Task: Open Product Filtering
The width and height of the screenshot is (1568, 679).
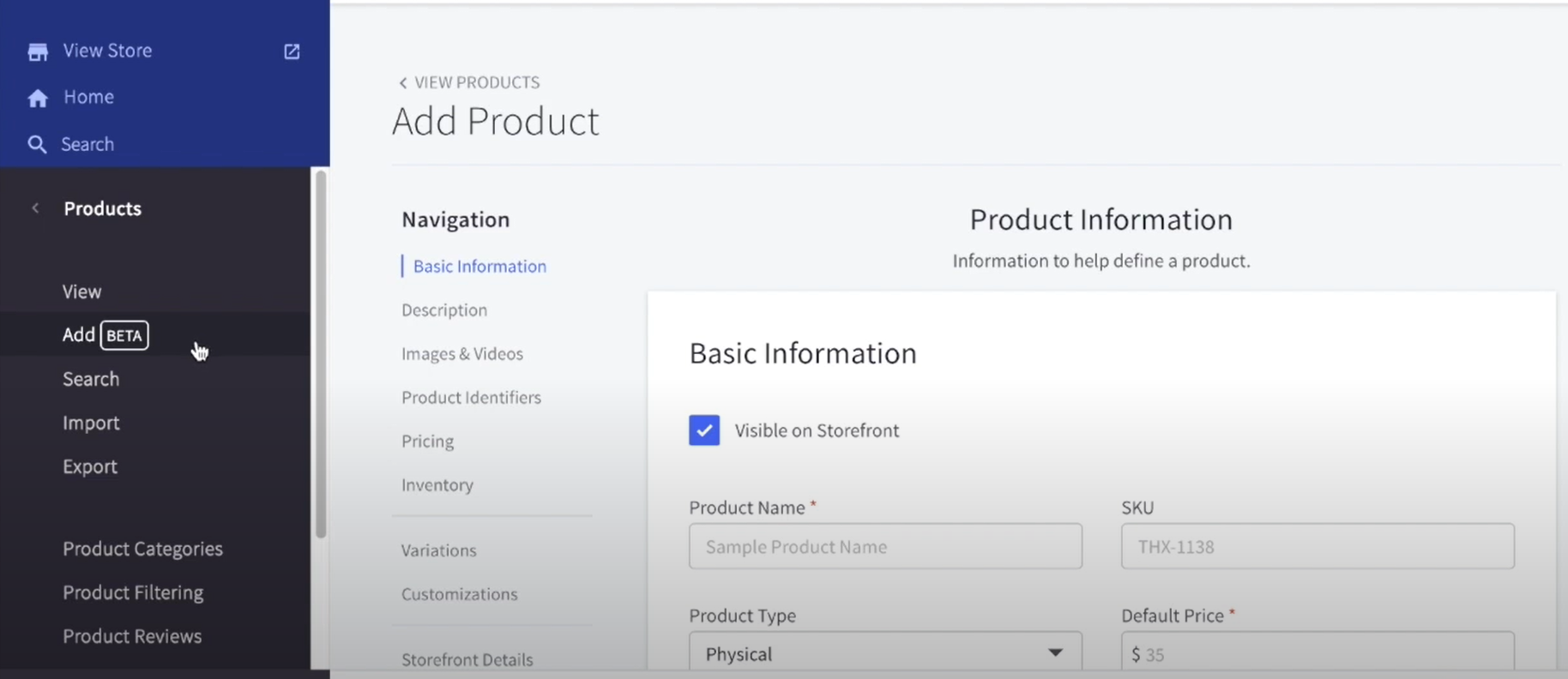Action: 133,592
